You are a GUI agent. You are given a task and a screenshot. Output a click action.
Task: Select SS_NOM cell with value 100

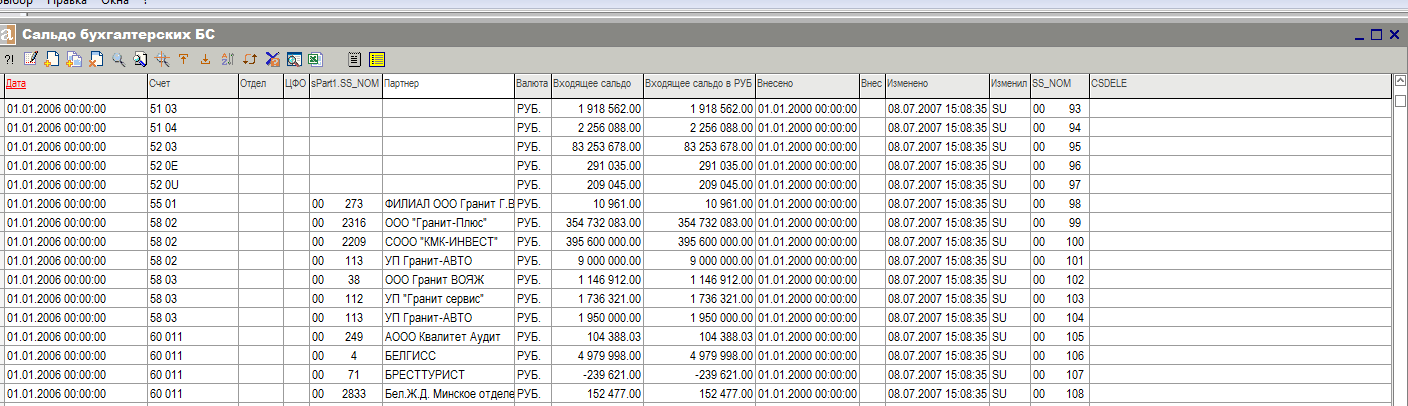coord(1060,241)
